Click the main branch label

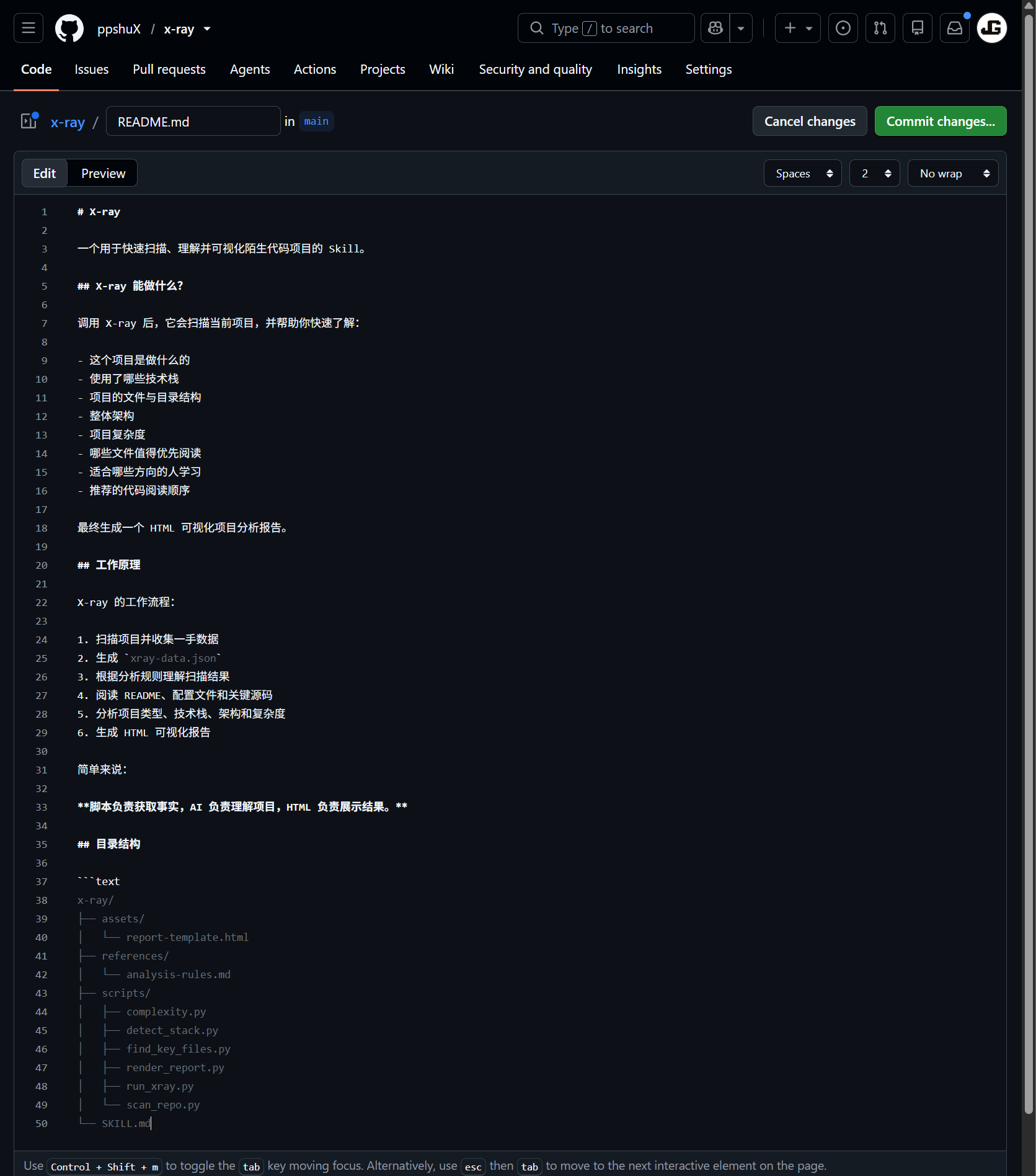(316, 122)
